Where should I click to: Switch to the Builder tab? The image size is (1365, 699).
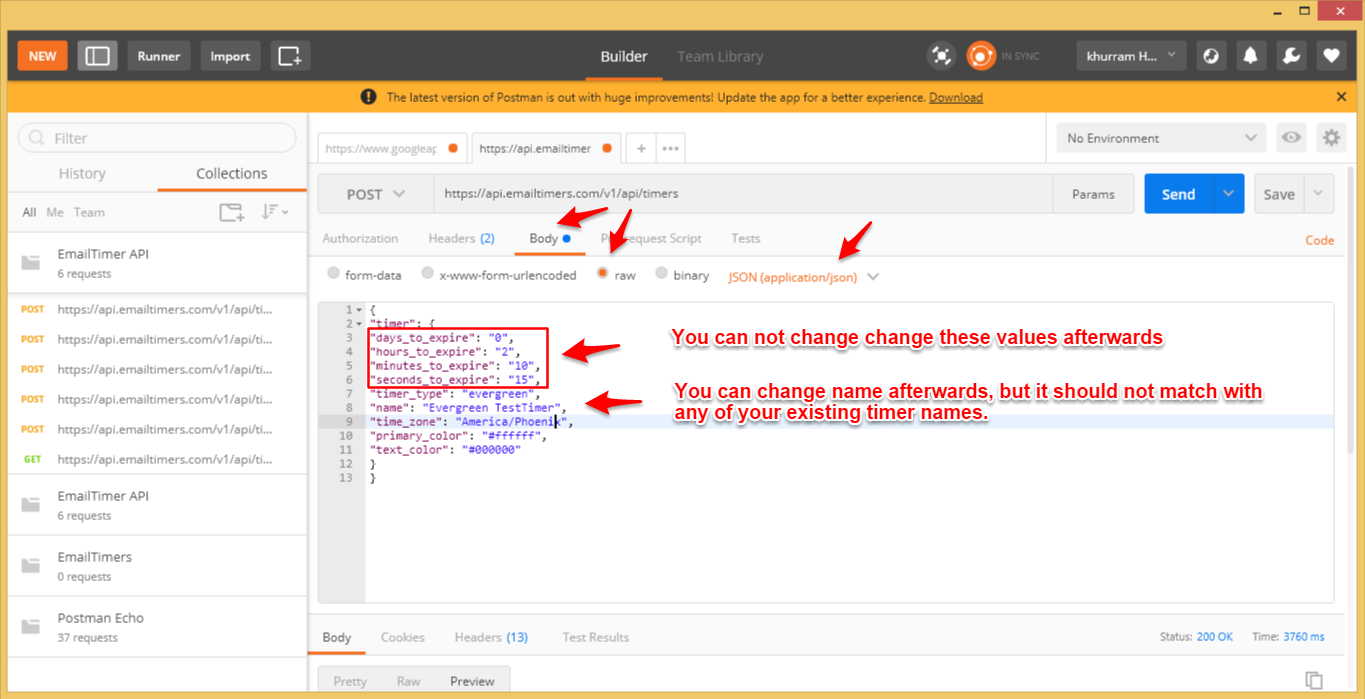coord(624,56)
